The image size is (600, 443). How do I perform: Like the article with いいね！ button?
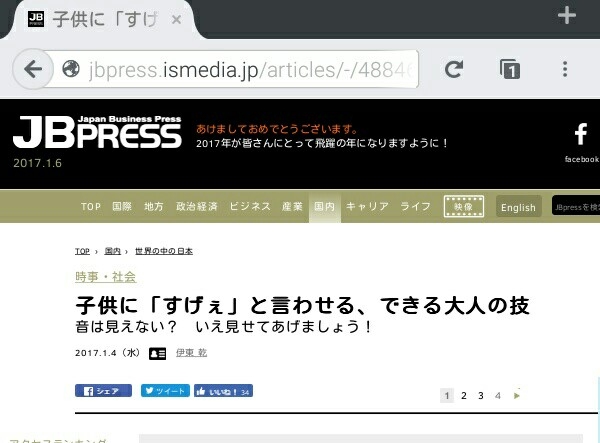(x=223, y=391)
